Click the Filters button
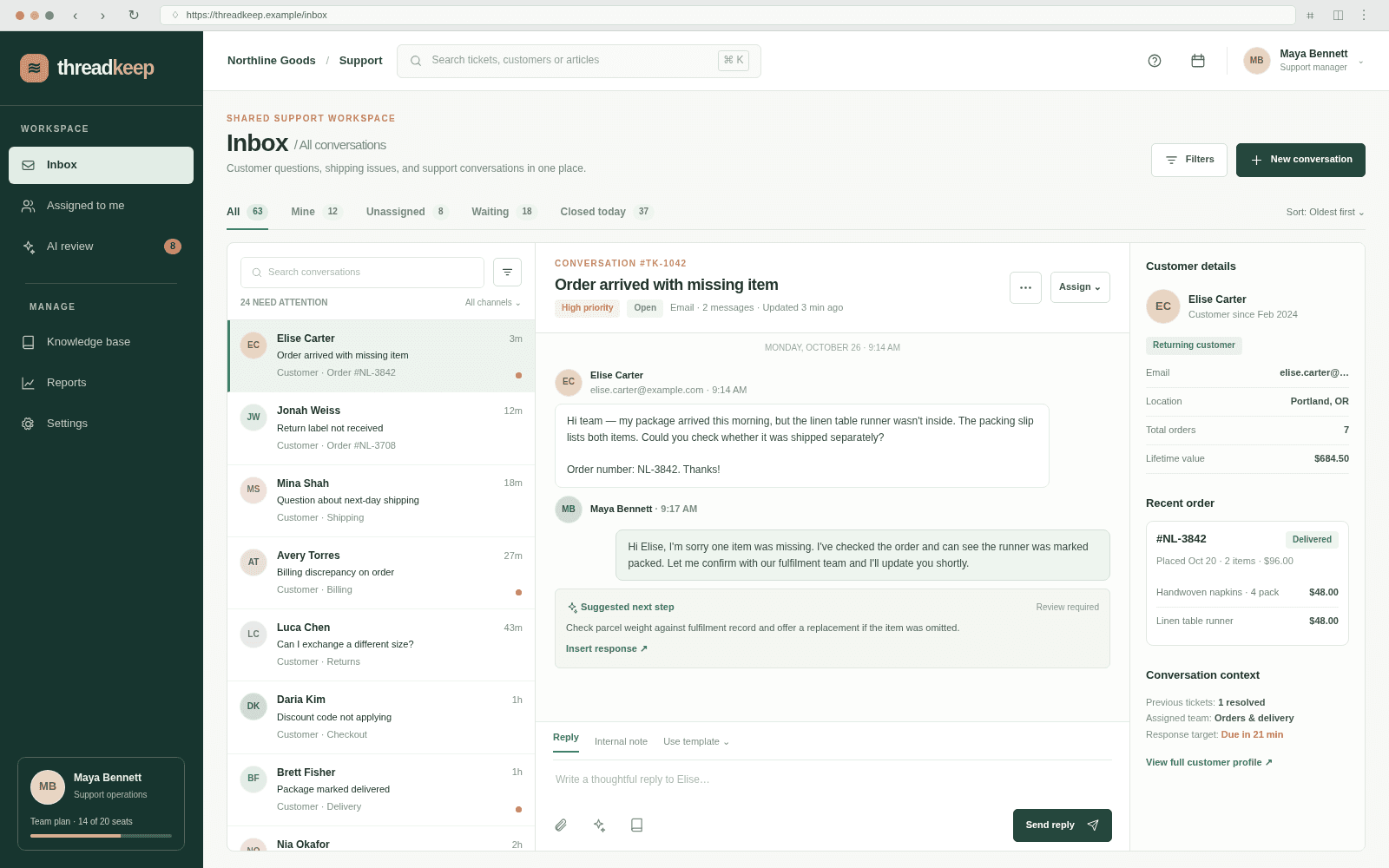The height and width of the screenshot is (868, 1389). [x=1189, y=161]
